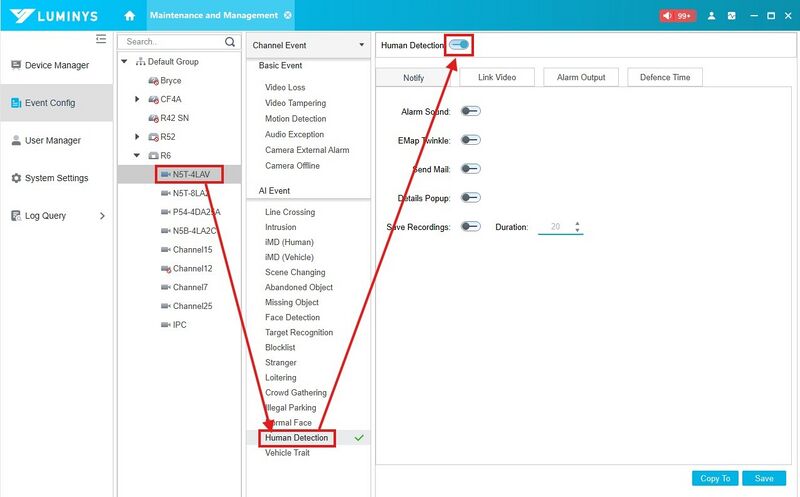Select Video Loss event
The height and width of the screenshot is (497, 800).
pos(285,87)
